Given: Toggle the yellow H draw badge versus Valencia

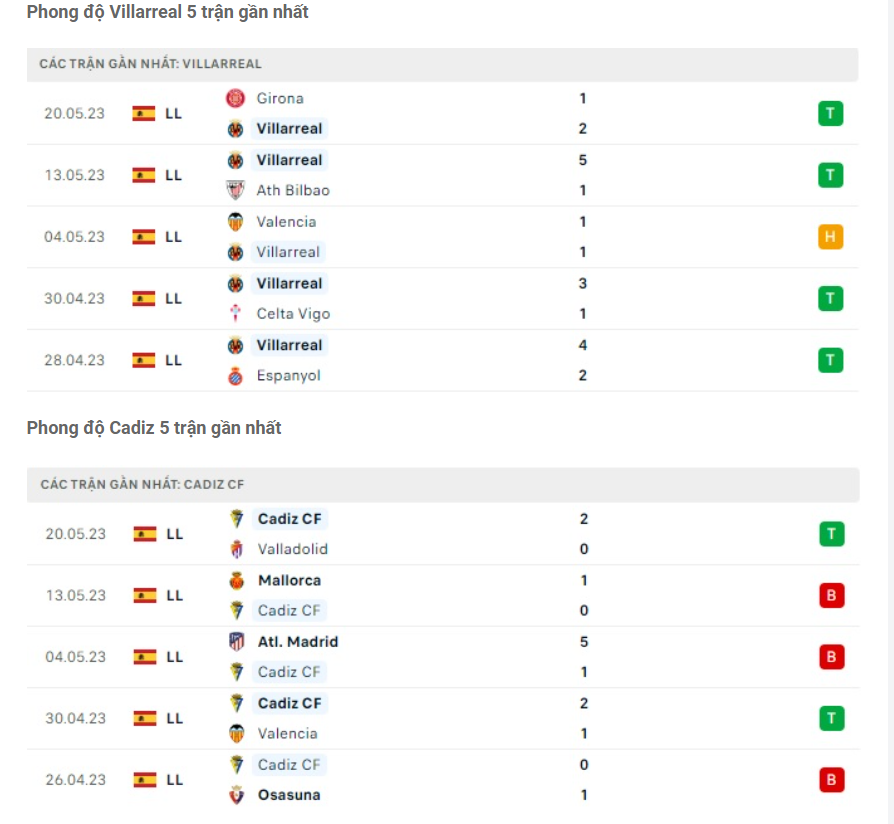Looking at the screenshot, I should 830,237.
